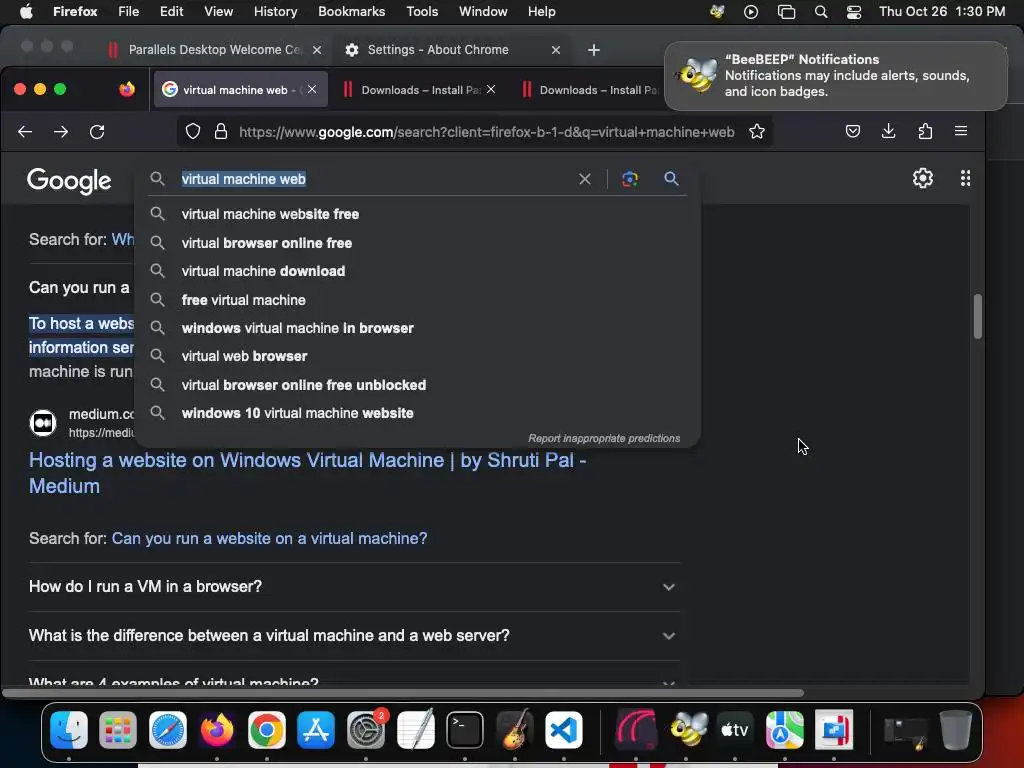Open Apple TV from the dock

pyautogui.click(x=735, y=729)
